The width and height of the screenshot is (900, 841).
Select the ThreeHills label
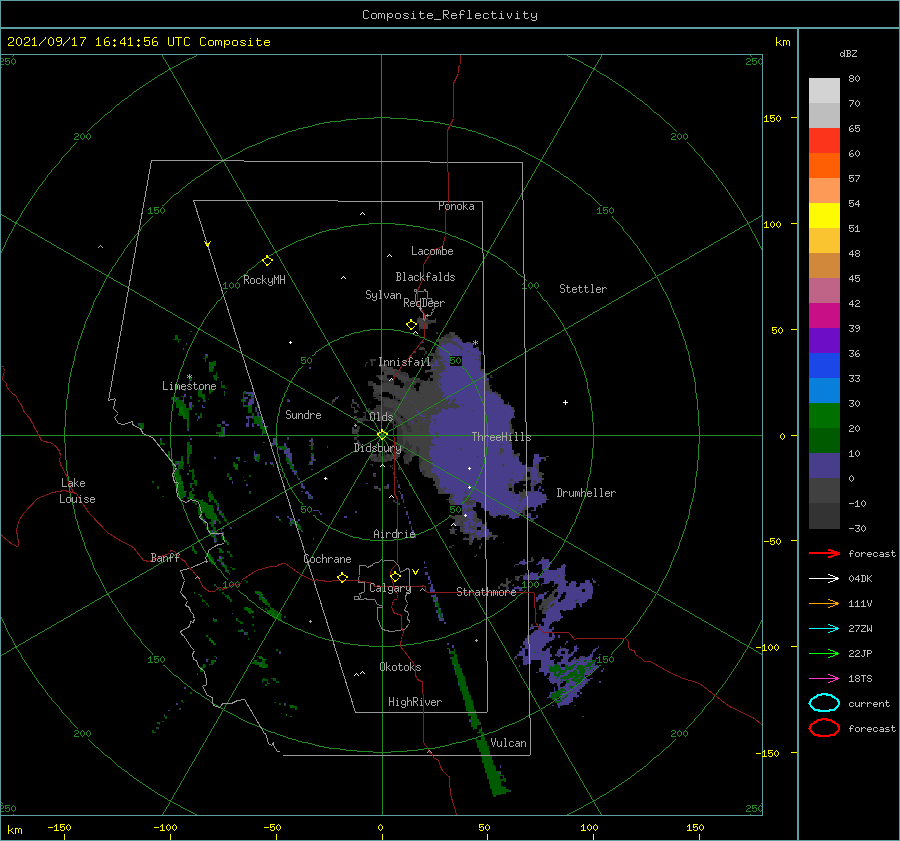click(x=502, y=437)
